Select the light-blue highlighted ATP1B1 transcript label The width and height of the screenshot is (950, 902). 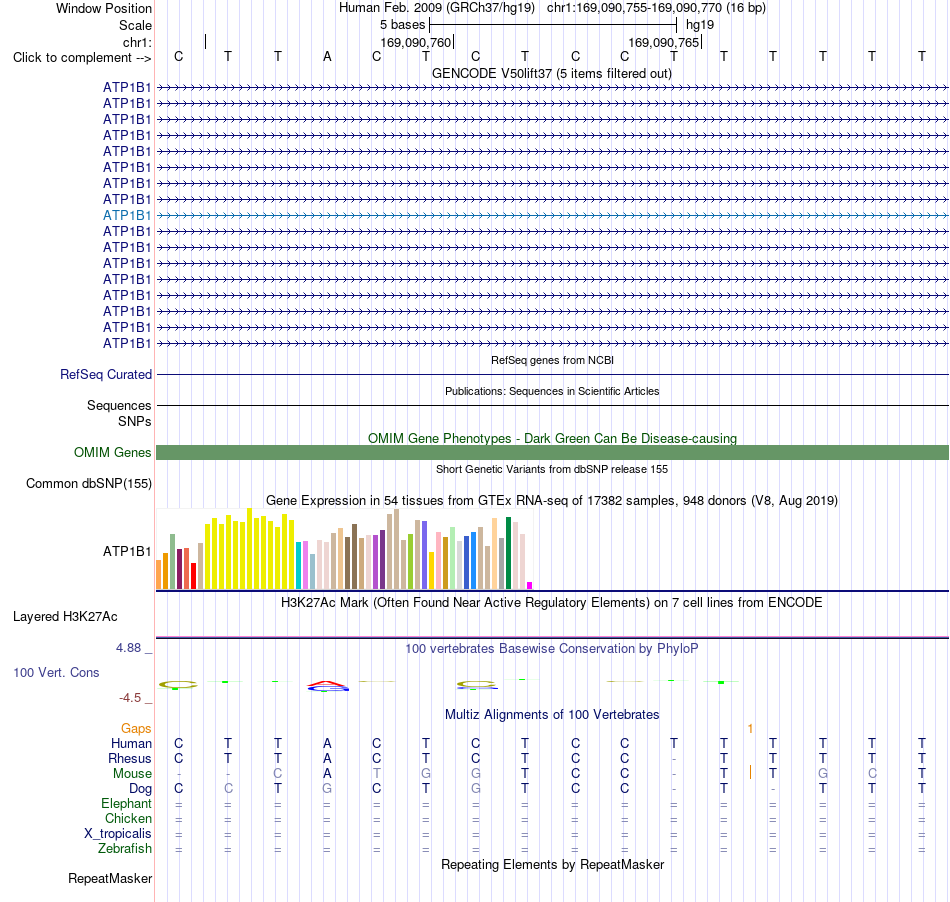coord(127,216)
